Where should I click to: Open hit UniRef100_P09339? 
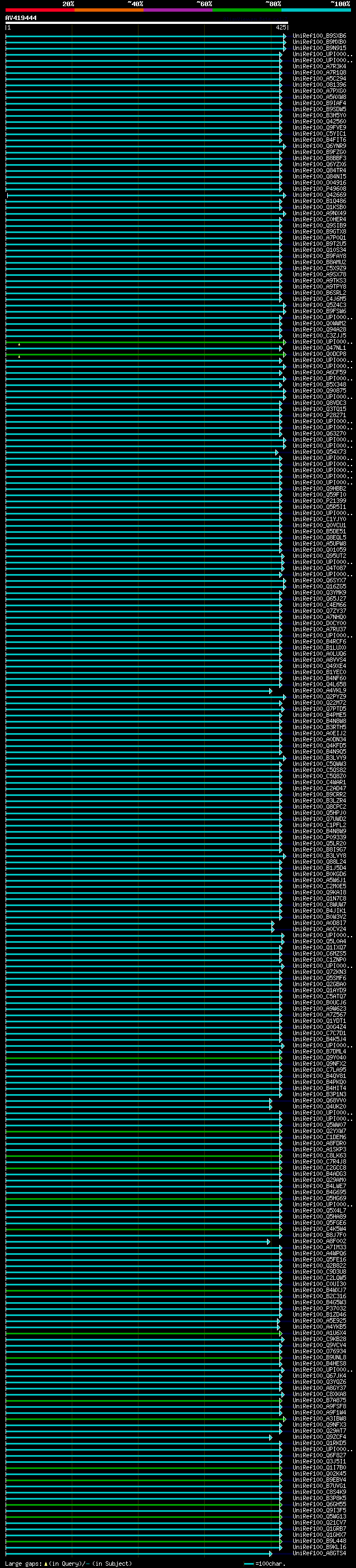tap(319, 838)
